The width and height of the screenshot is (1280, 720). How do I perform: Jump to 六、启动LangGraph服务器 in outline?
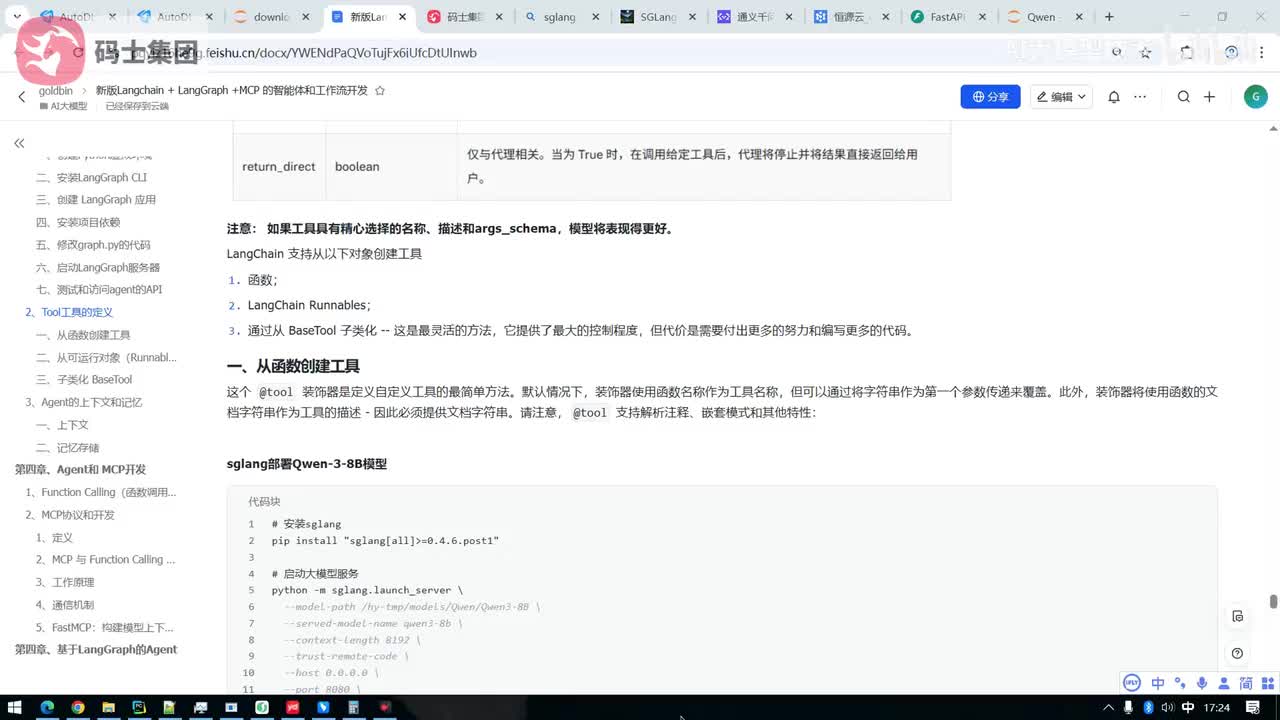click(x=98, y=267)
